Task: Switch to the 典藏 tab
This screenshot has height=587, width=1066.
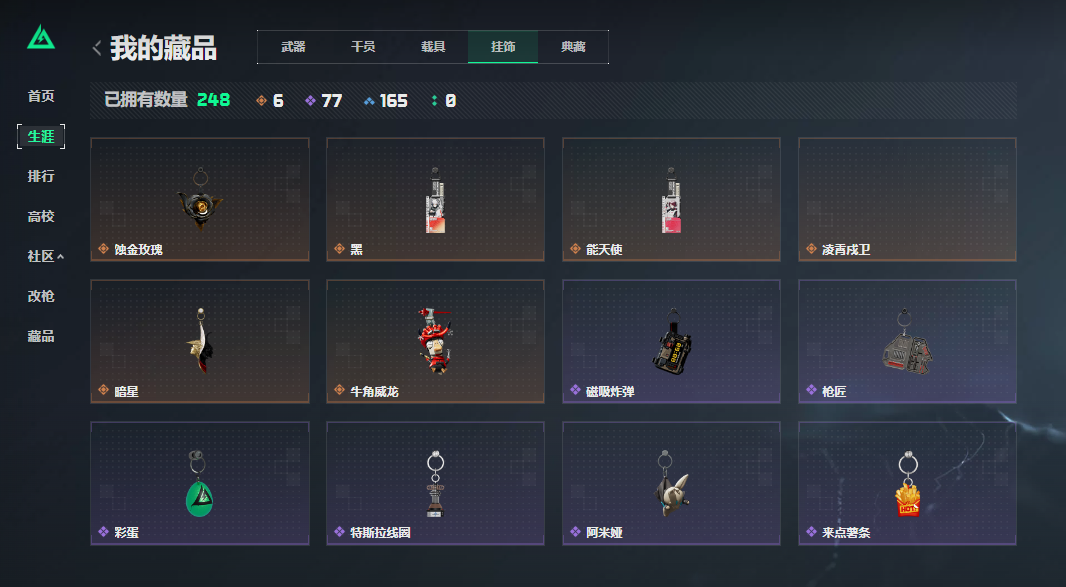Action: pos(573,47)
